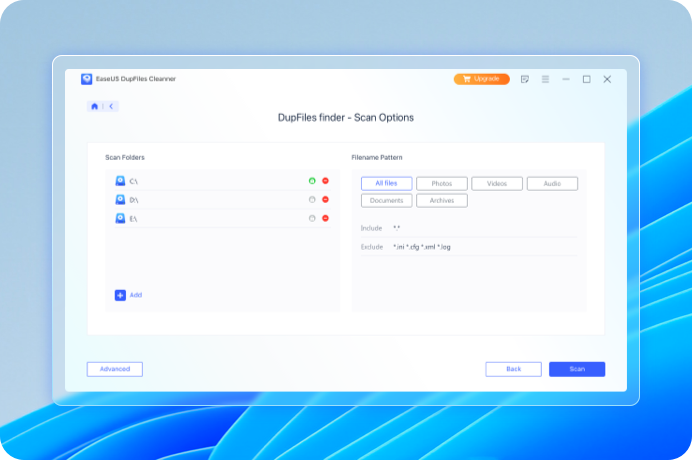
Task: Choose the Videos filename pattern
Action: (x=497, y=184)
